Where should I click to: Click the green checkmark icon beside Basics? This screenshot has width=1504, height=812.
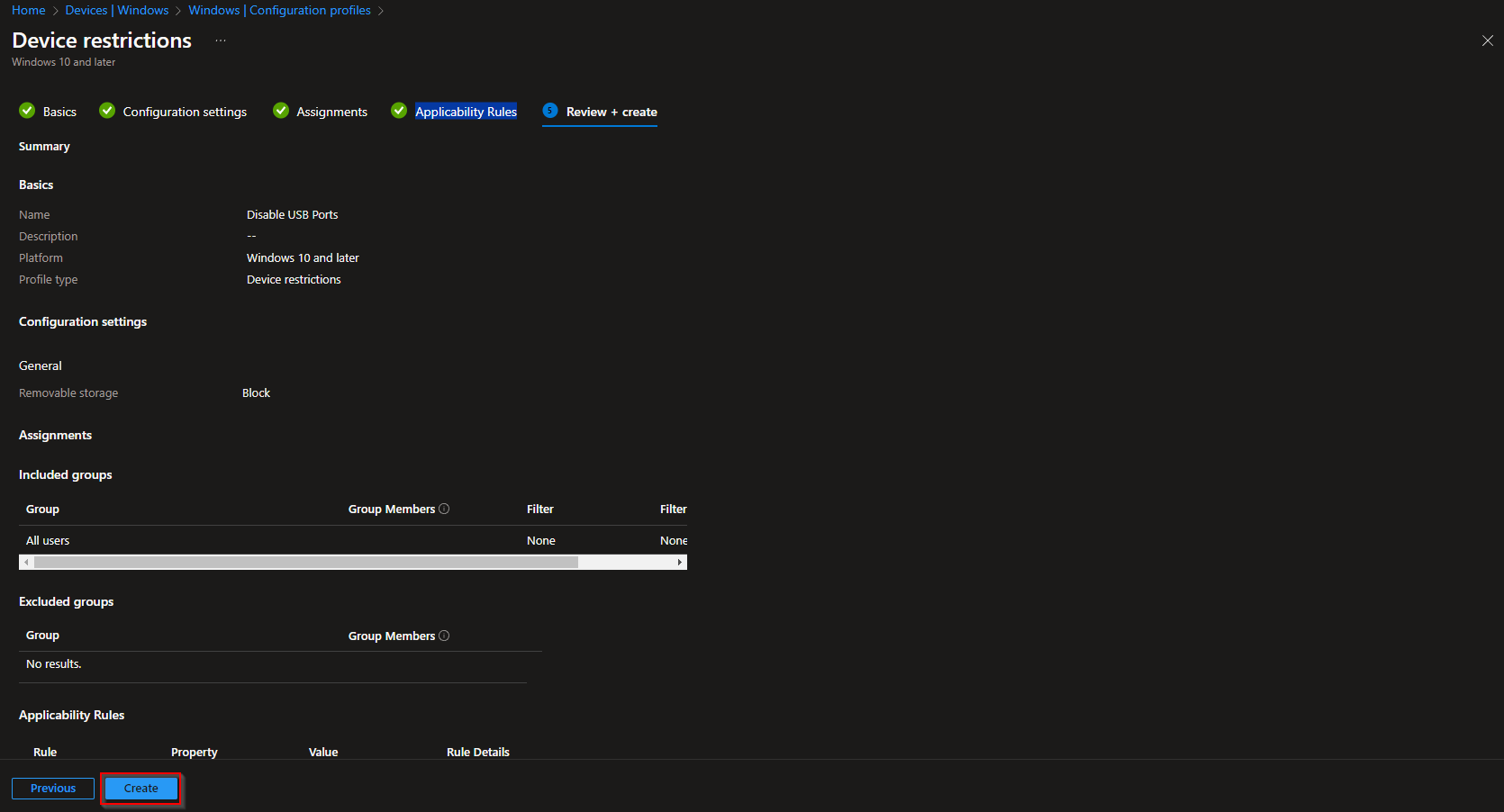pos(26,110)
